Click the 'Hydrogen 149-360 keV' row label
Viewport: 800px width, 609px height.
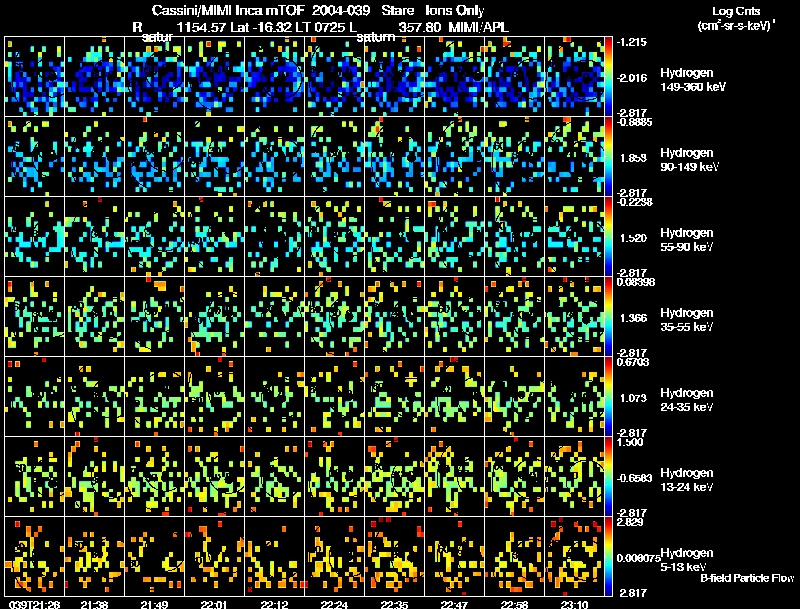pos(692,80)
